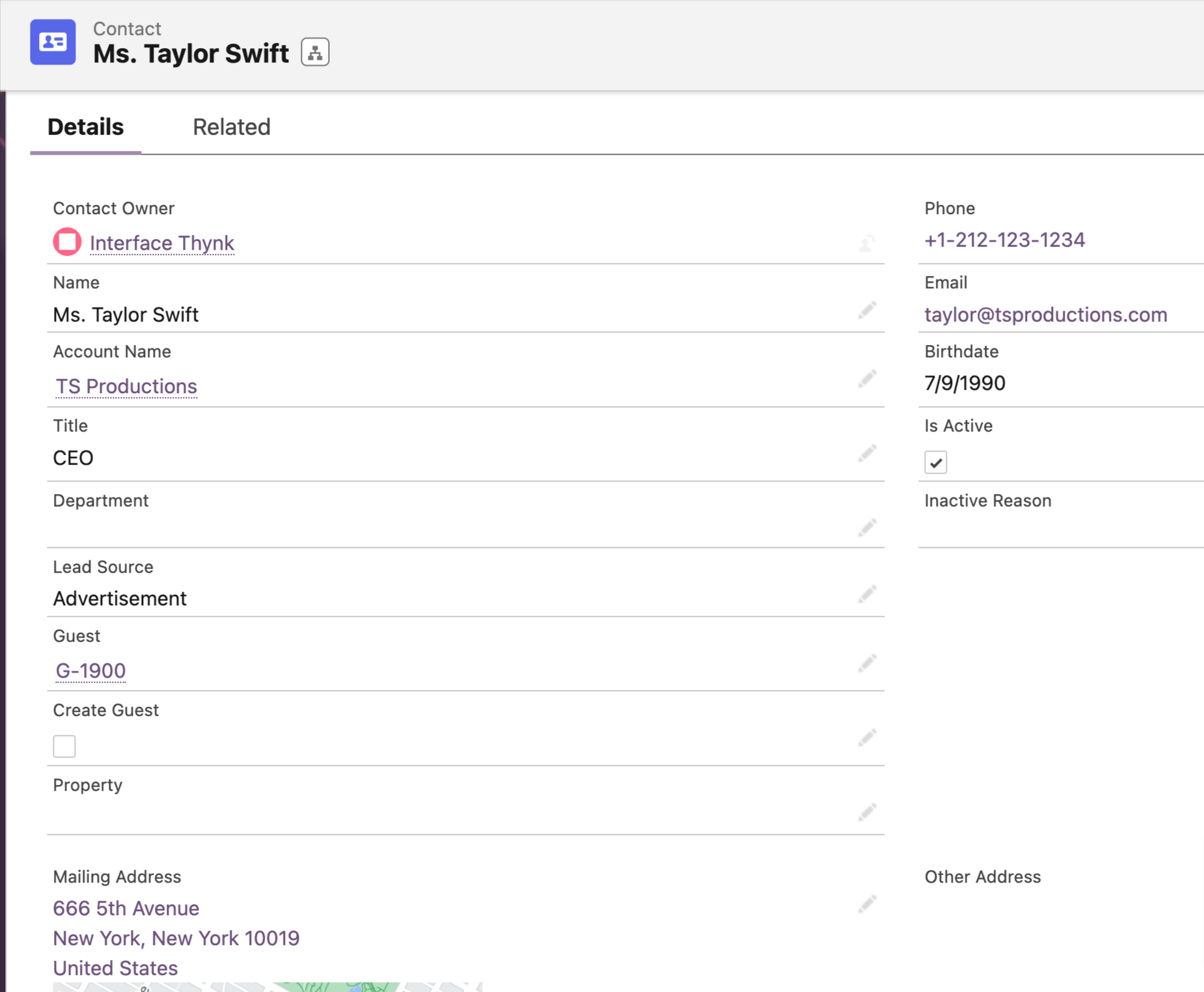Edit the Property field pencil icon

[867, 812]
